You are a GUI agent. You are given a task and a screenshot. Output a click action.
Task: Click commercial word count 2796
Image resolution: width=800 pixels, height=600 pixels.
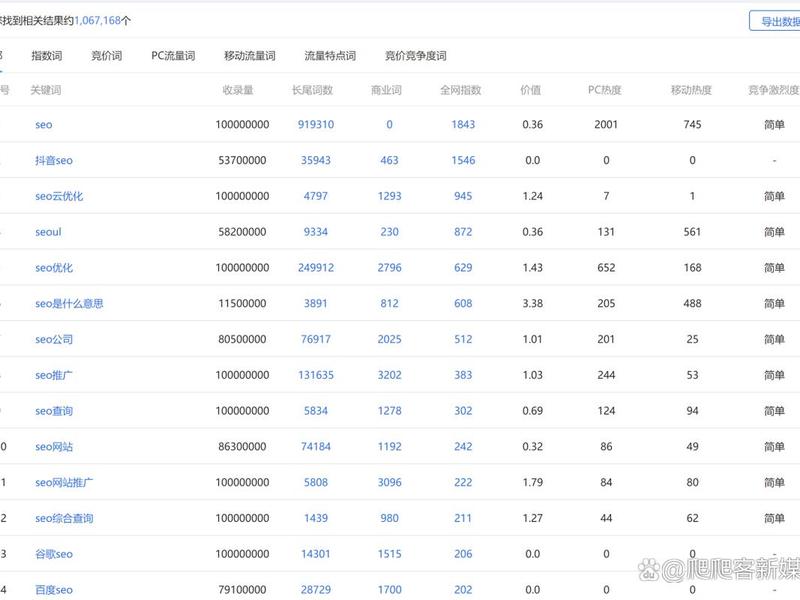pyautogui.click(x=389, y=267)
